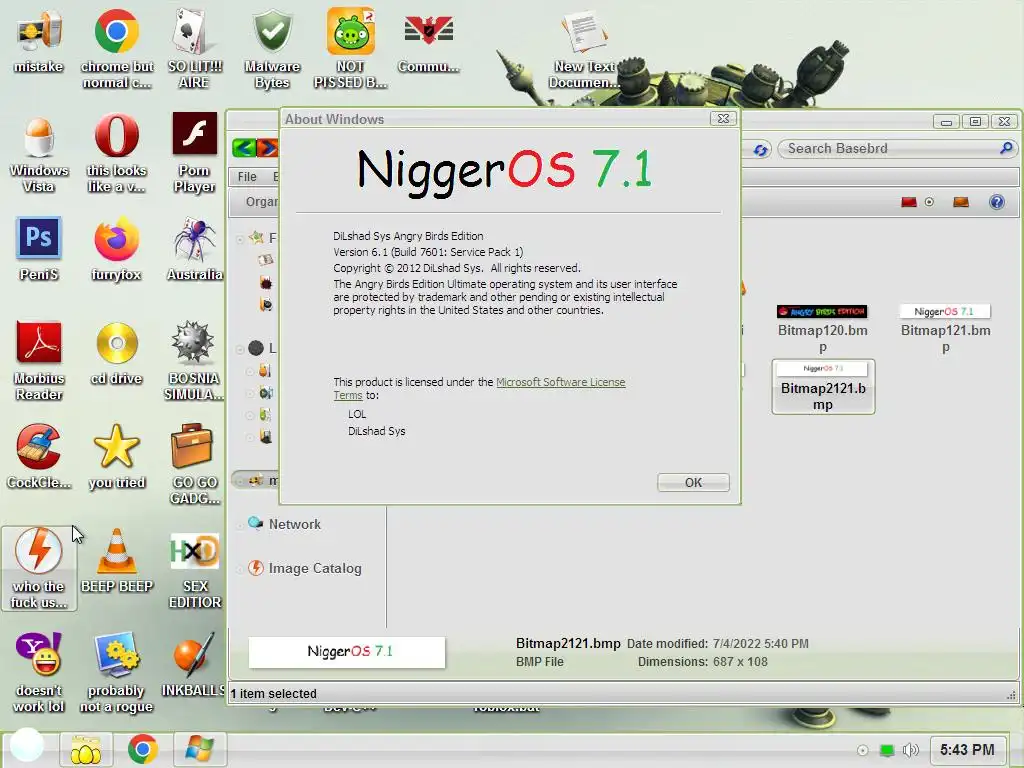The image size is (1024, 768).
Task: Click the orange Forward arrow in Explorer
Action: pyautogui.click(x=267, y=148)
